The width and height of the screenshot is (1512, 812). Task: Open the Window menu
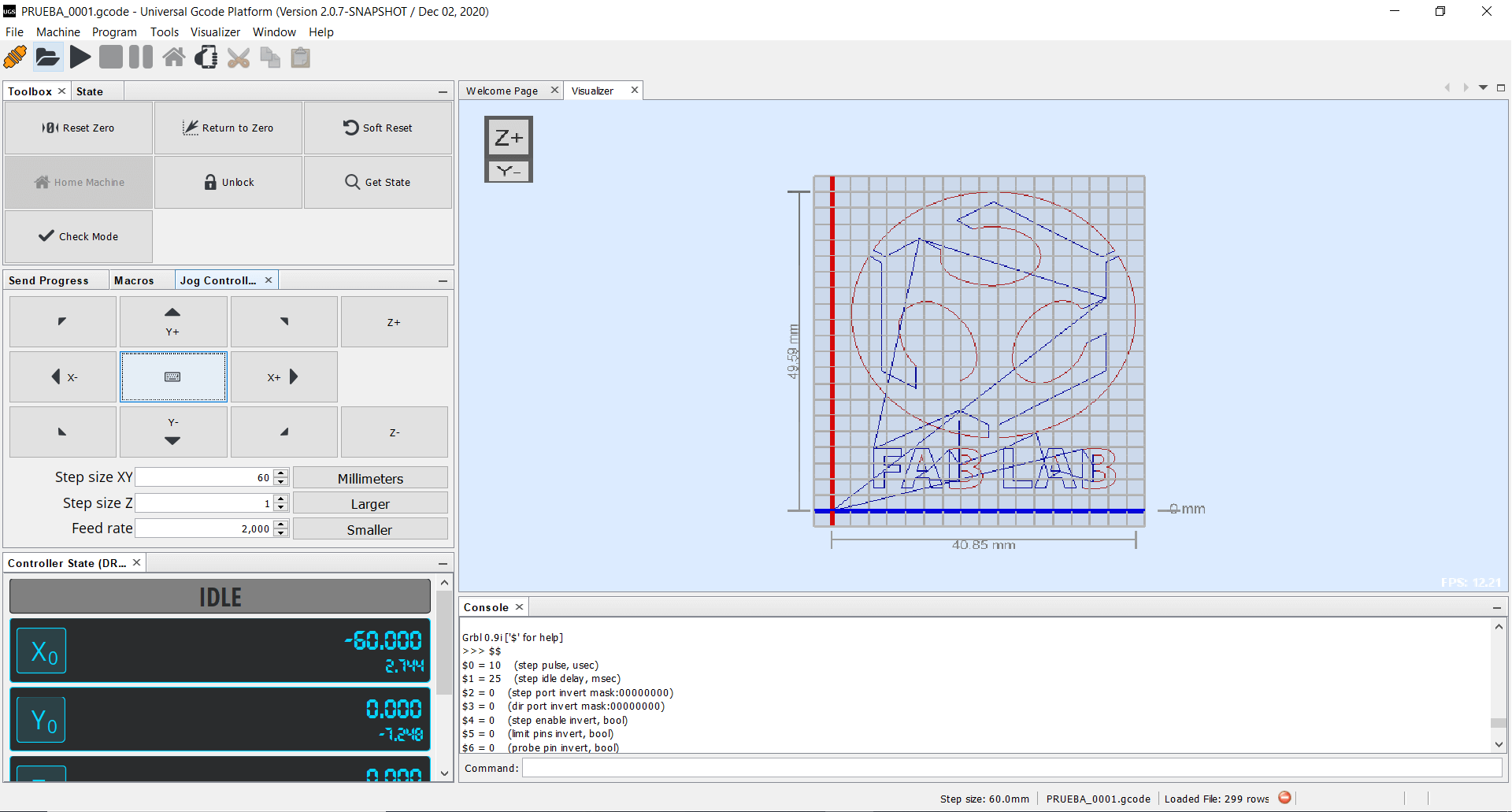pyautogui.click(x=274, y=32)
